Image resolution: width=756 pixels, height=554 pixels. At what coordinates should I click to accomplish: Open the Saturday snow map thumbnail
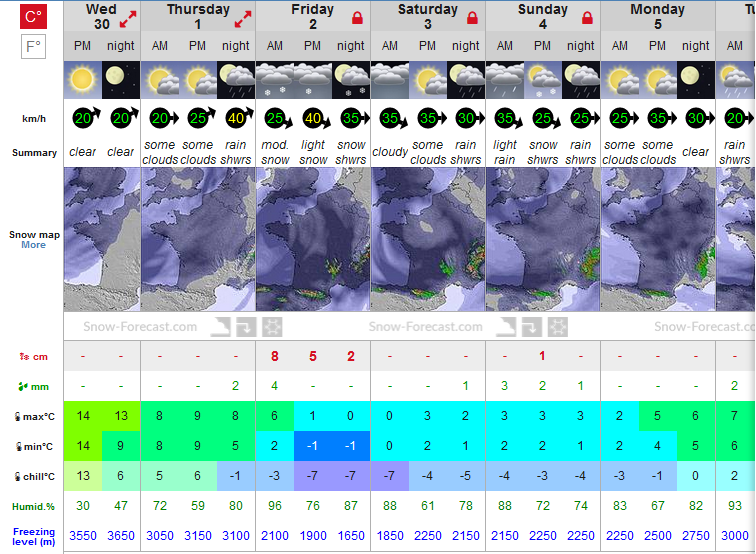click(x=428, y=239)
